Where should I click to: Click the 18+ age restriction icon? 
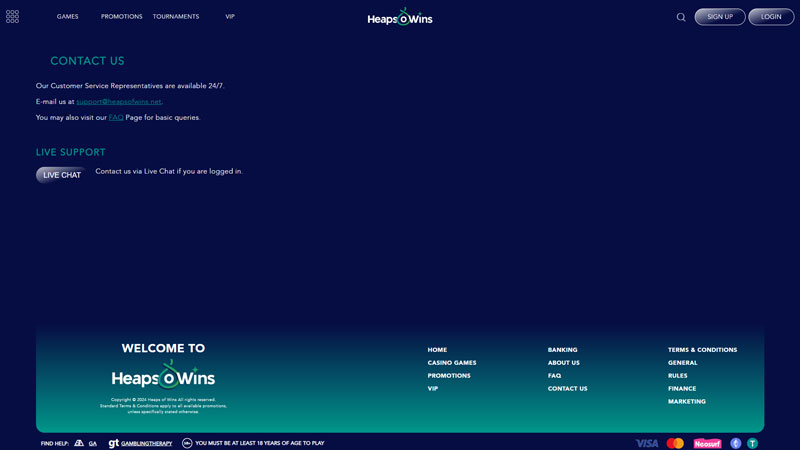click(x=187, y=443)
